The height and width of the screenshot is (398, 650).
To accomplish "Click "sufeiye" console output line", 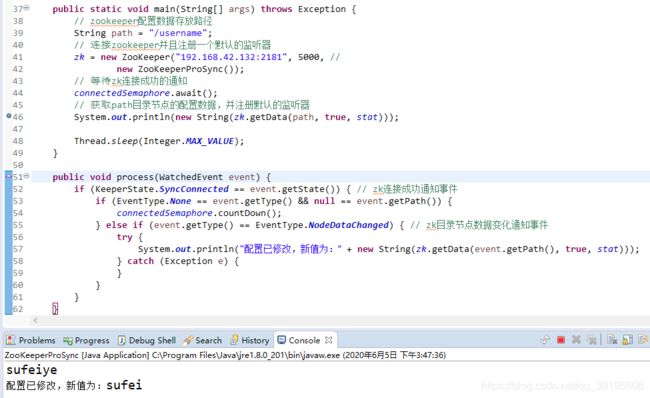I will 32,370.
